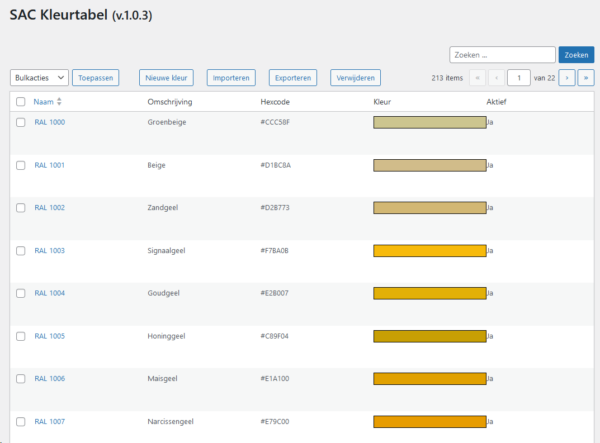600x443 pixels.
Task: Open the Bulkacties dropdown
Action: 40,77
